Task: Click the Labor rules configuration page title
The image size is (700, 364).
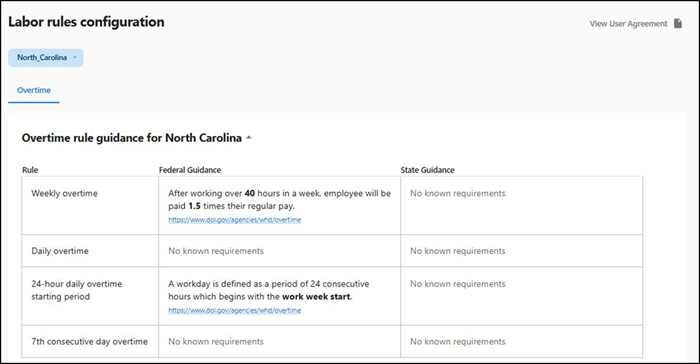Action: pos(86,22)
